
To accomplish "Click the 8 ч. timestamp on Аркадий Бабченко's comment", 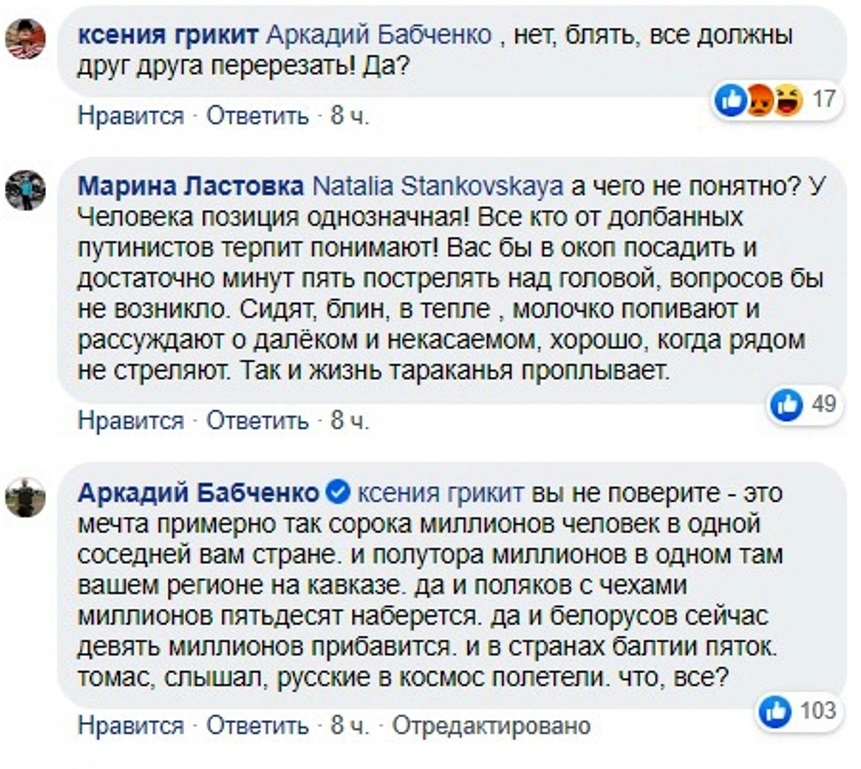I will (350, 726).
